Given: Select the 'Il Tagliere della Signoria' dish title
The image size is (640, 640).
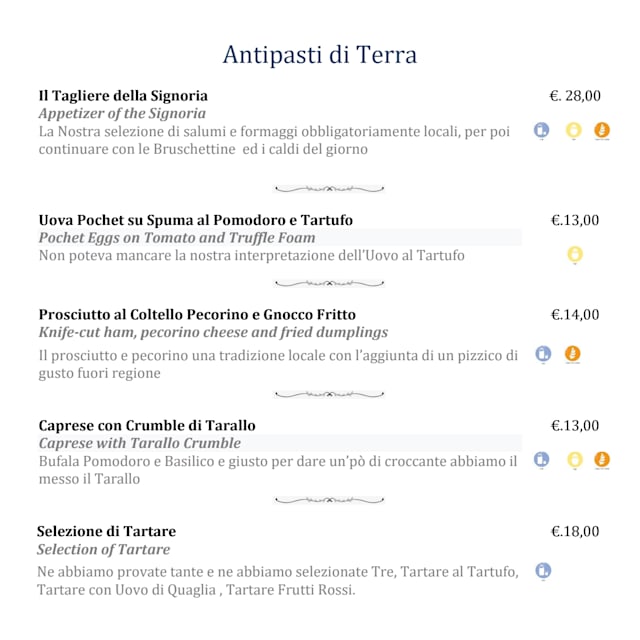Looking at the screenshot, I should pyautogui.click(x=123, y=96).
